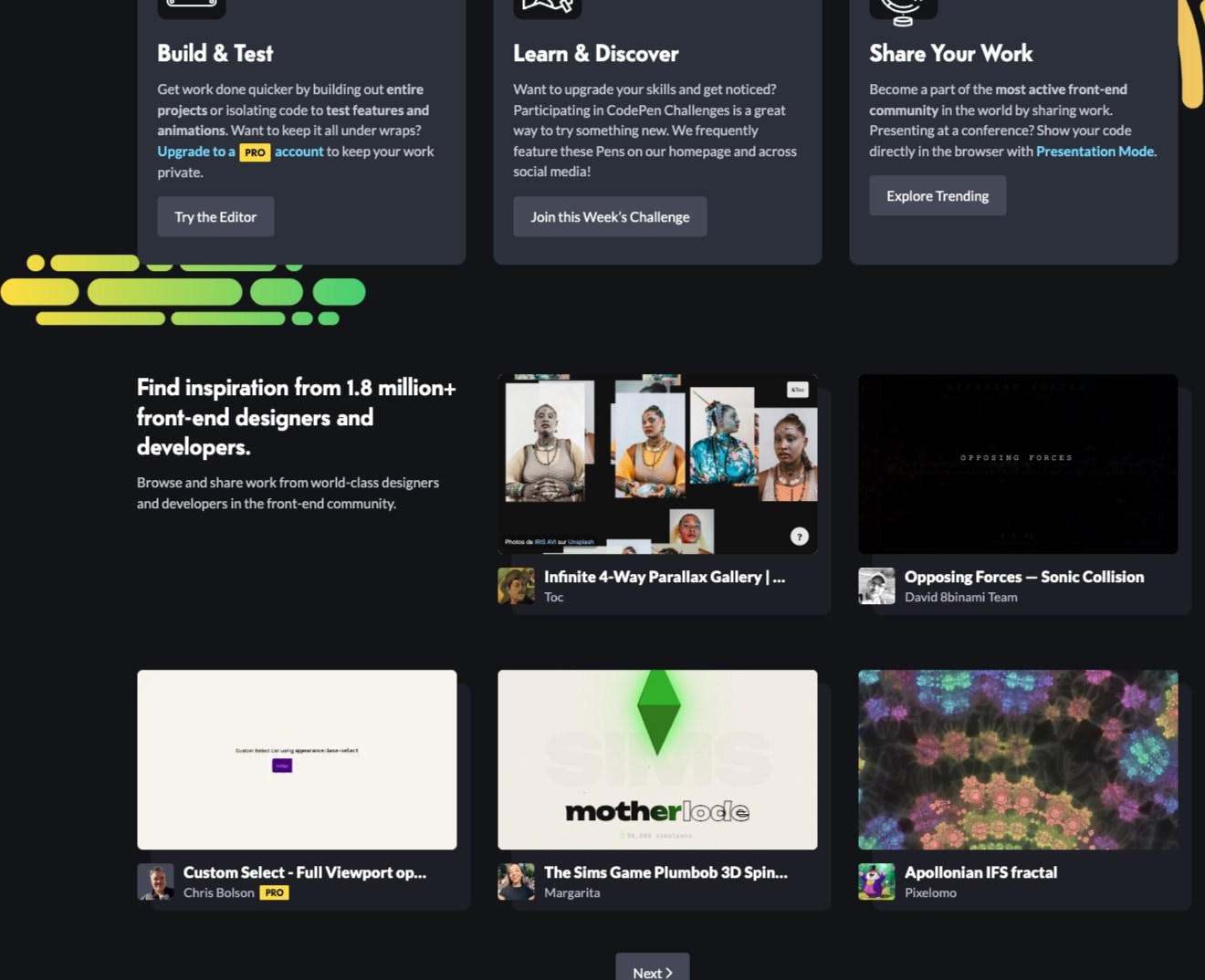The width and height of the screenshot is (1205, 980).
Task: Follow the Upgrade to a PRO account link
Action: coord(240,151)
